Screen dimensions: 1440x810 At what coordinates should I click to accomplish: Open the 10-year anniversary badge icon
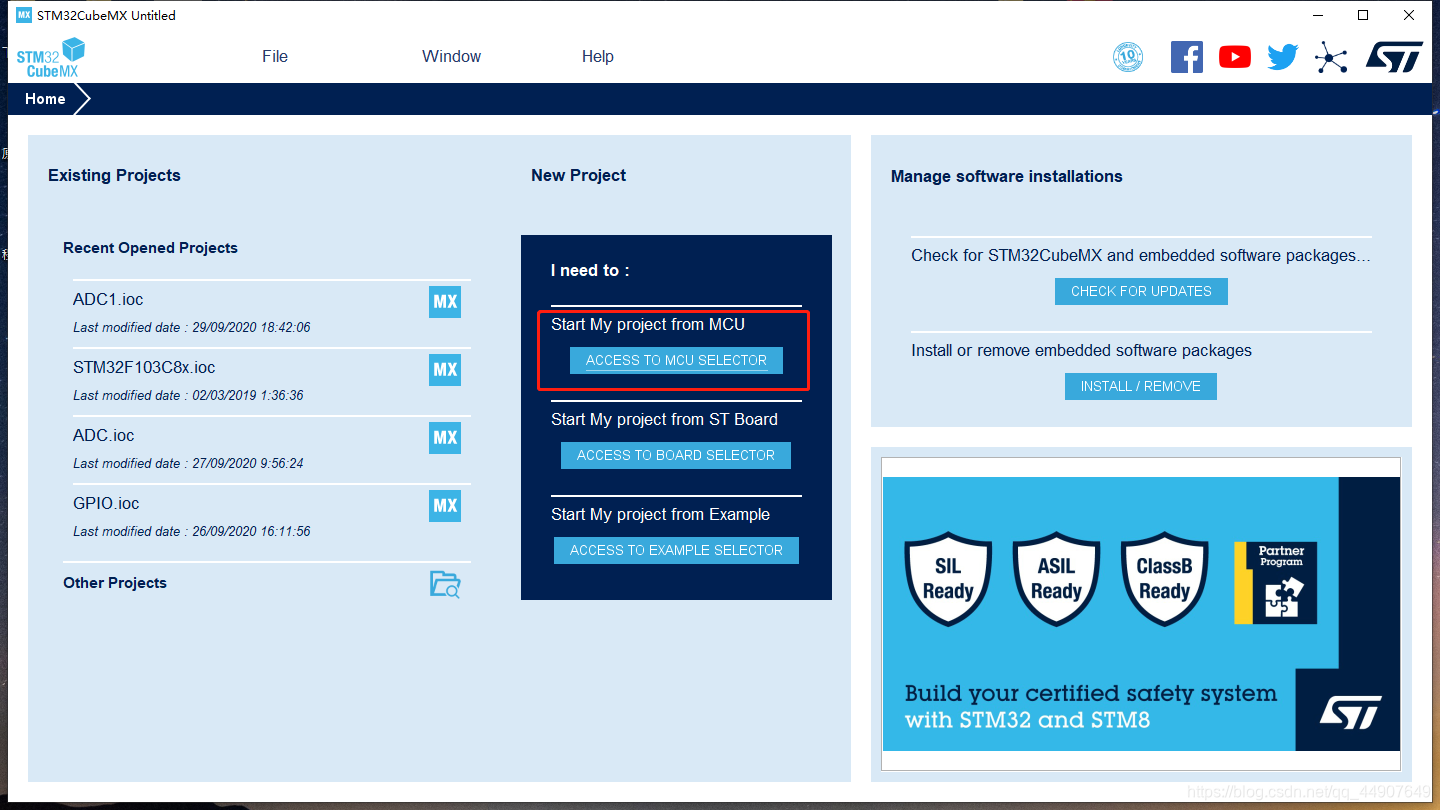[x=1128, y=57]
